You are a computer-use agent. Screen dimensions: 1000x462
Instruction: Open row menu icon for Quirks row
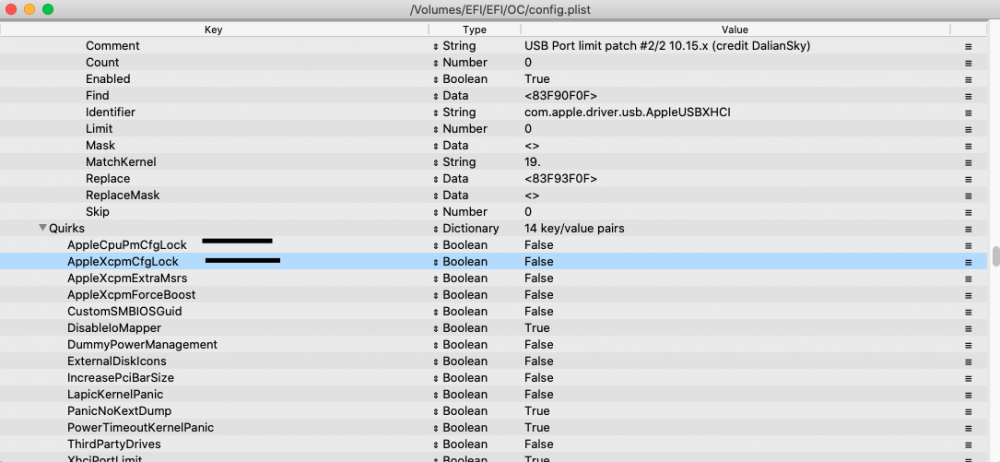click(x=968, y=229)
